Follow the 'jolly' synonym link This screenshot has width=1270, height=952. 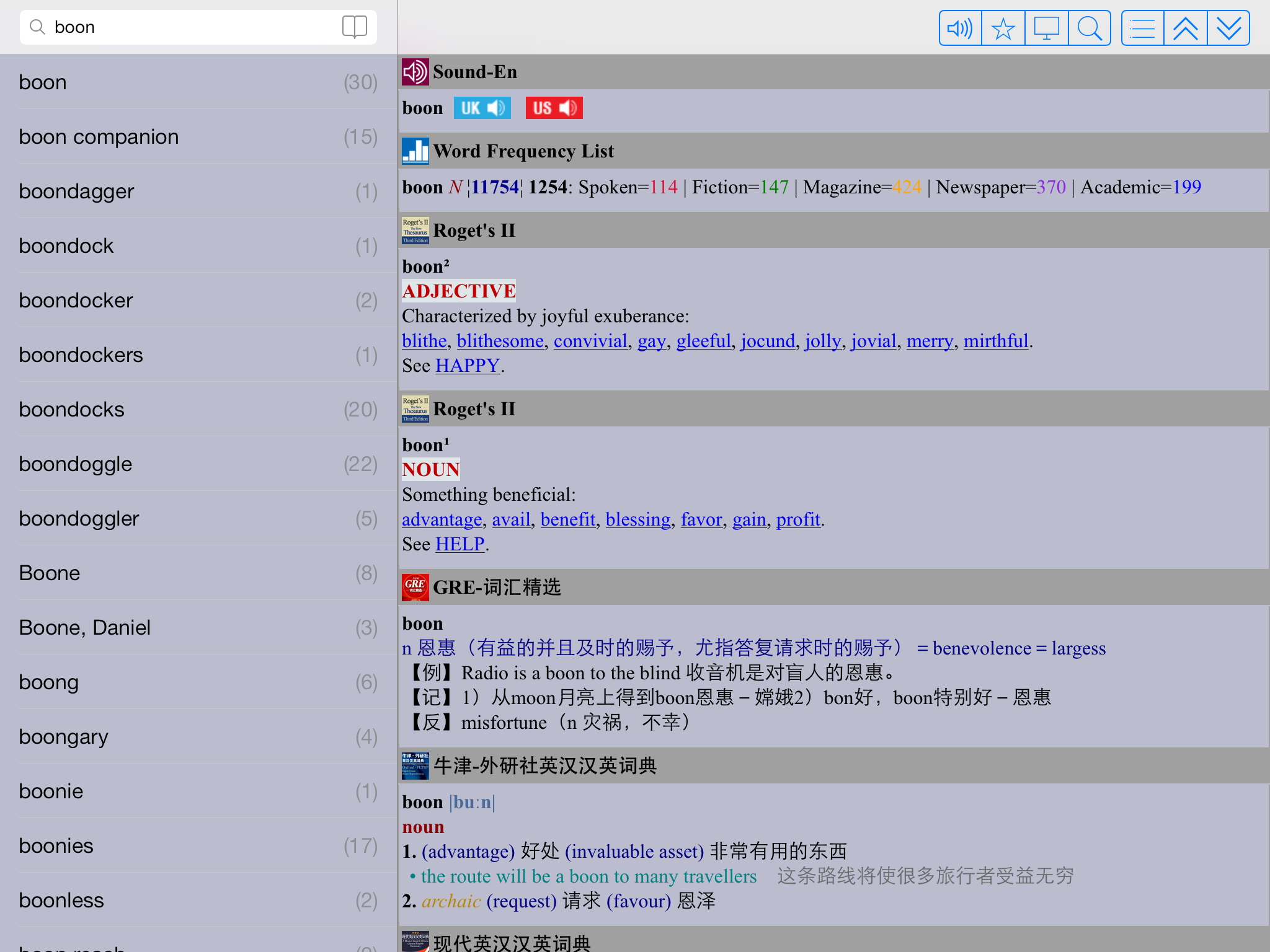(823, 341)
